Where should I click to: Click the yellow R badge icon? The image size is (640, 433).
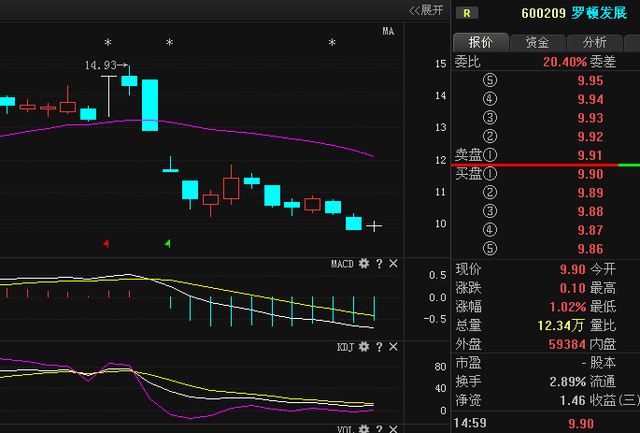(x=467, y=13)
